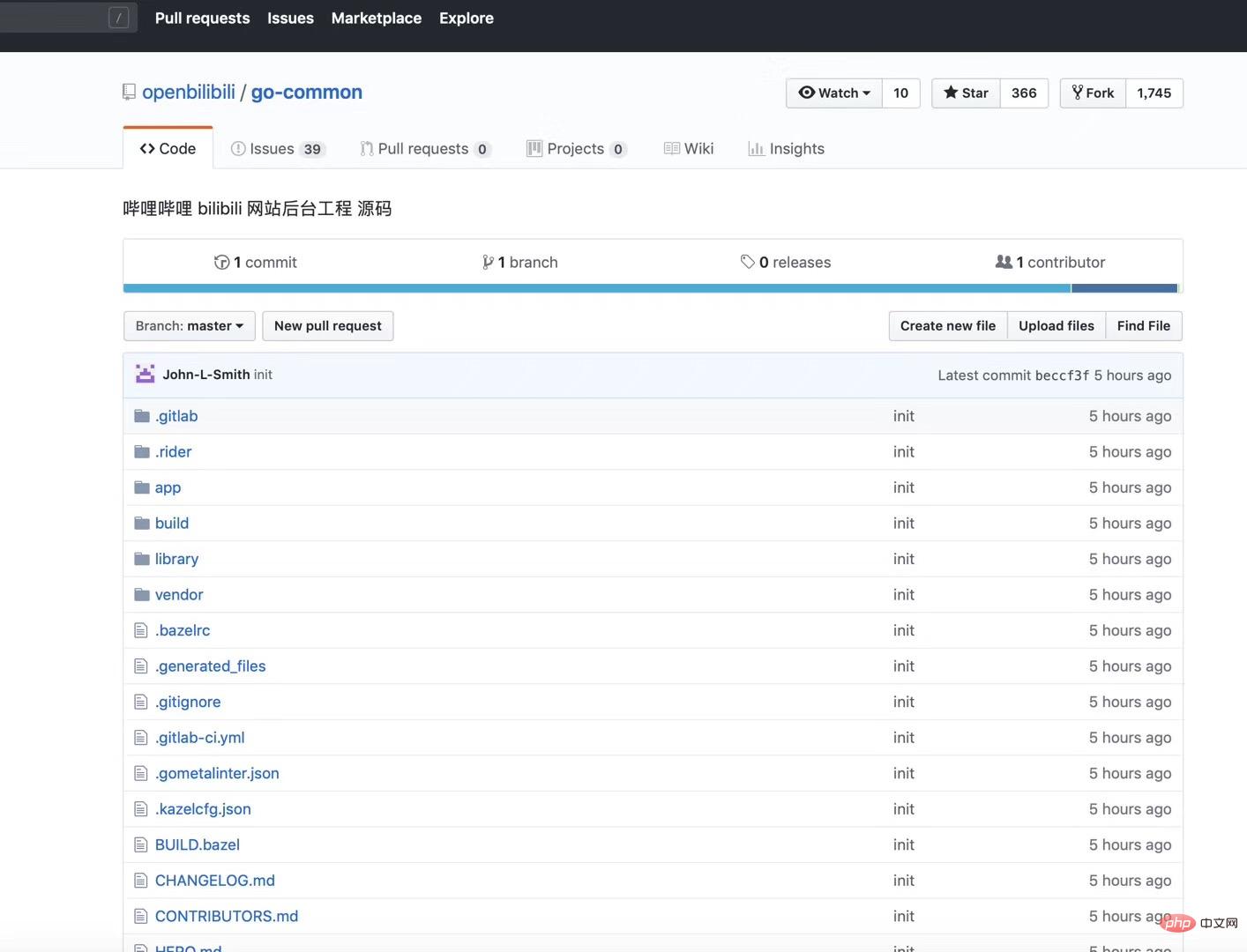Viewport: 1247px width, 952px height.
Task: Open the .gitlab folder
Action: pyautogui.click(x=176, y=416)
